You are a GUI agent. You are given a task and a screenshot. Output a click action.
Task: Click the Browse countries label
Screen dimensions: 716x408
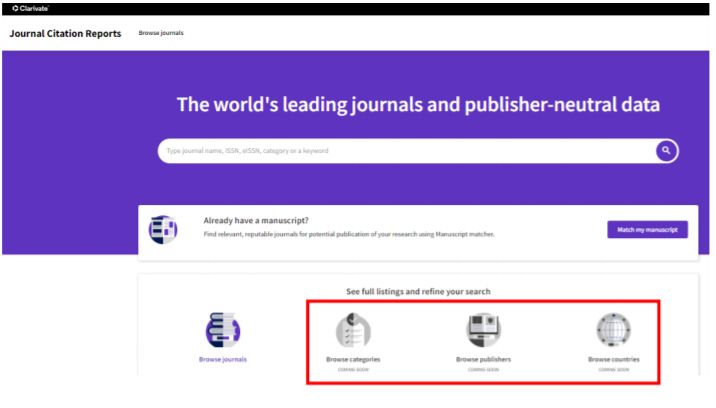point(613,359)
